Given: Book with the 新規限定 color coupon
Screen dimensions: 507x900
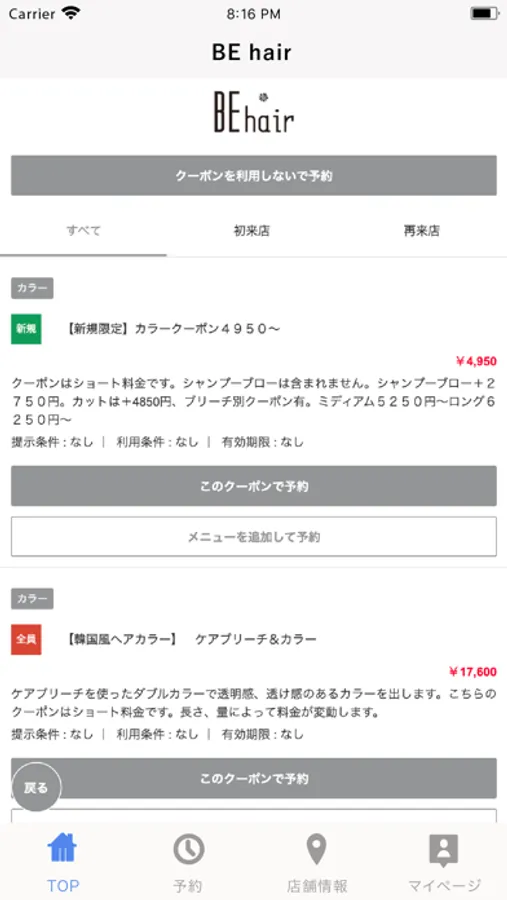Looking at the screenshot, I should [x=254, y=486].
